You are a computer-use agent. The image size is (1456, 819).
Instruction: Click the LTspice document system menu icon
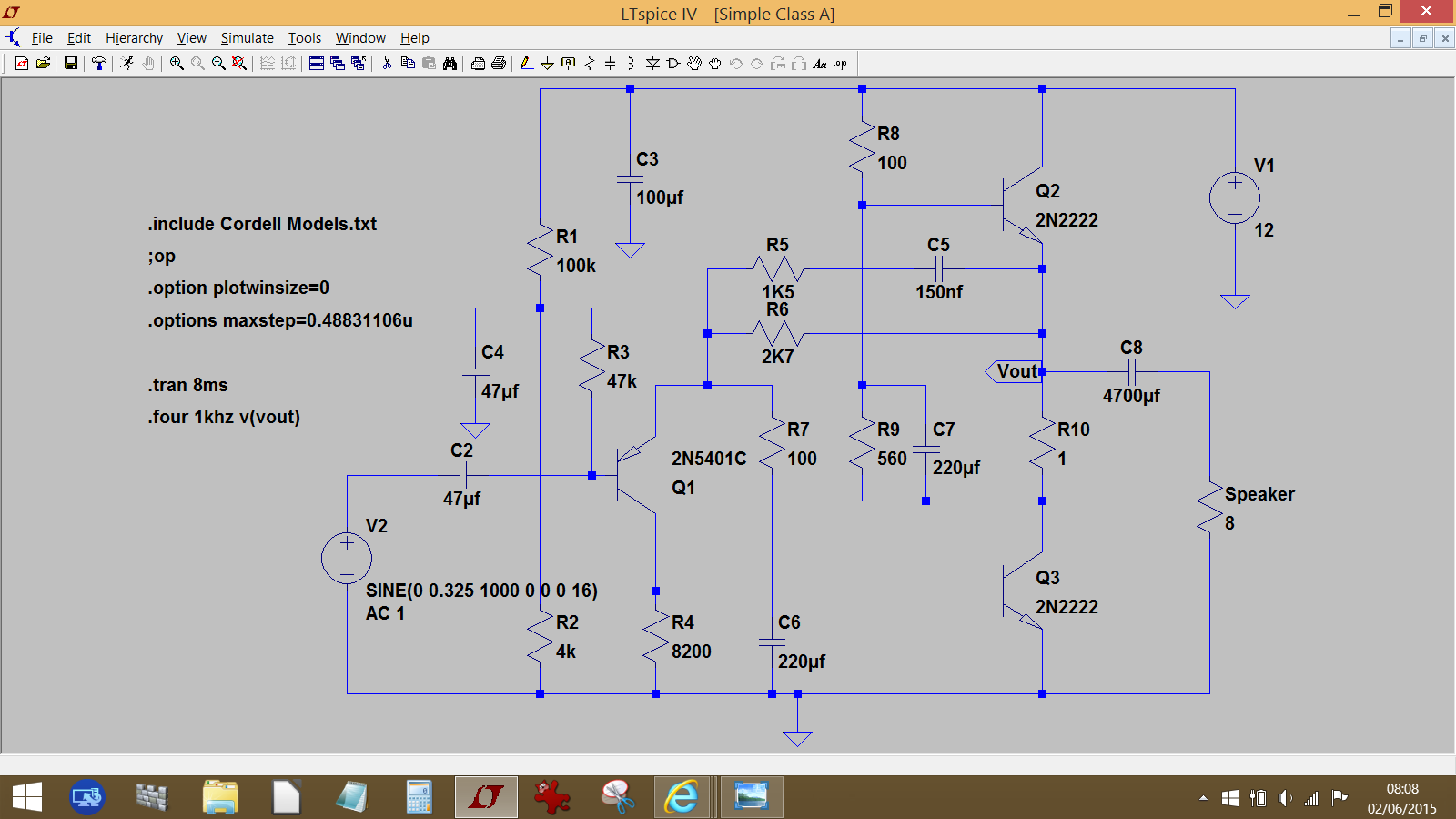13,37
